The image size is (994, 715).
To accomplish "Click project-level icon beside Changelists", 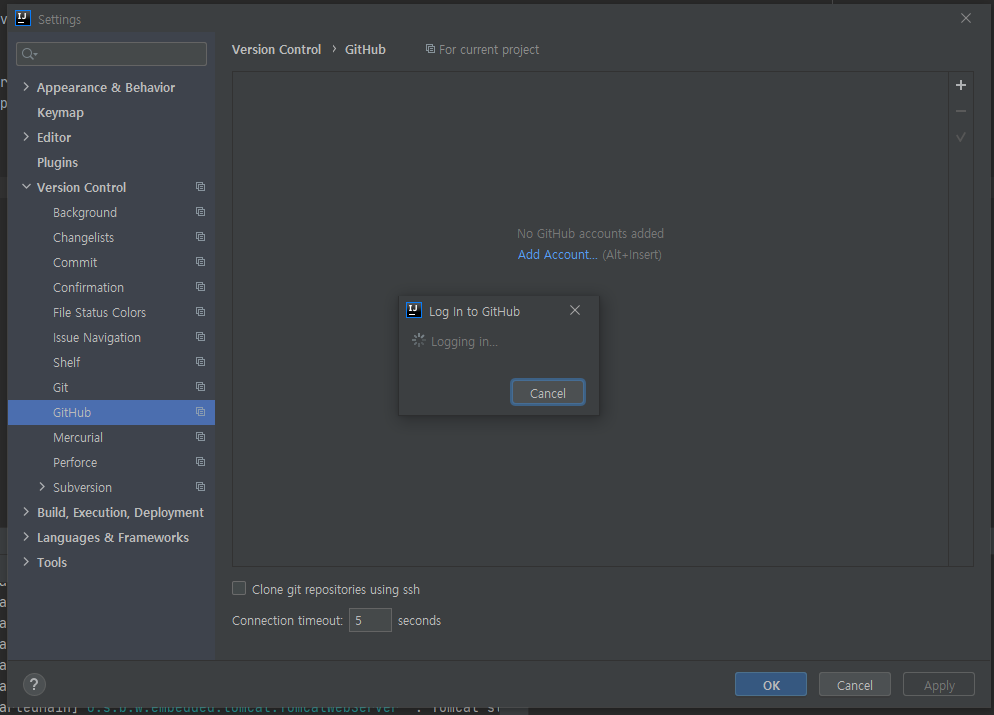I will 200,236.
